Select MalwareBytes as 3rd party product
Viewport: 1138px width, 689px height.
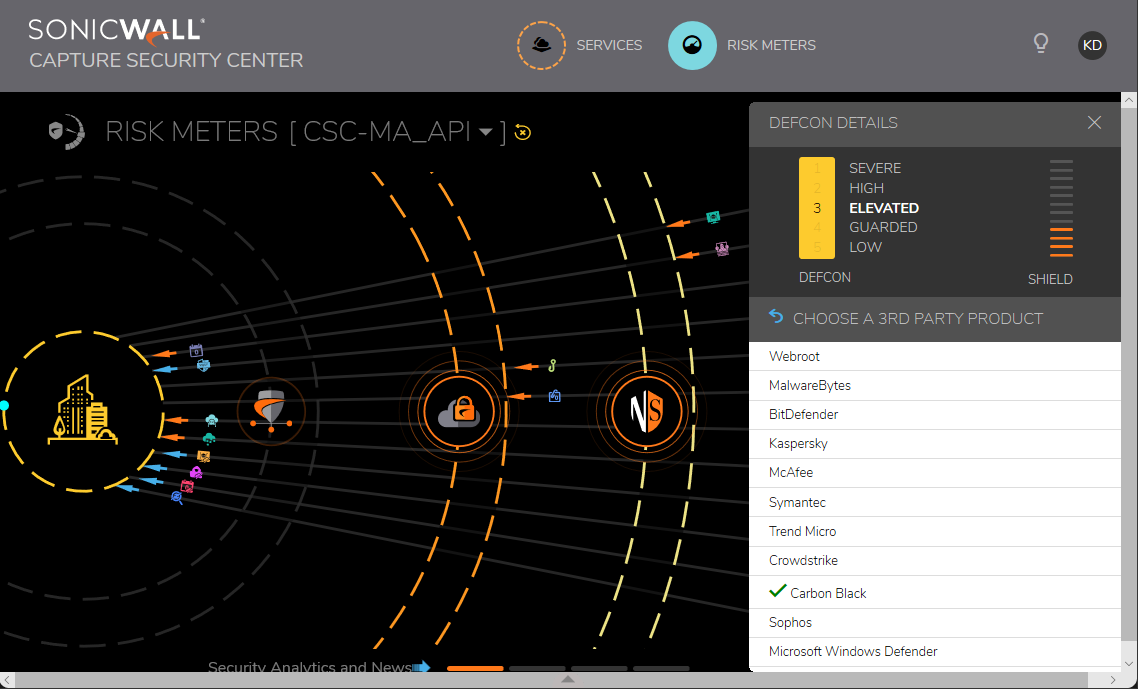click(x=935, y=386)
